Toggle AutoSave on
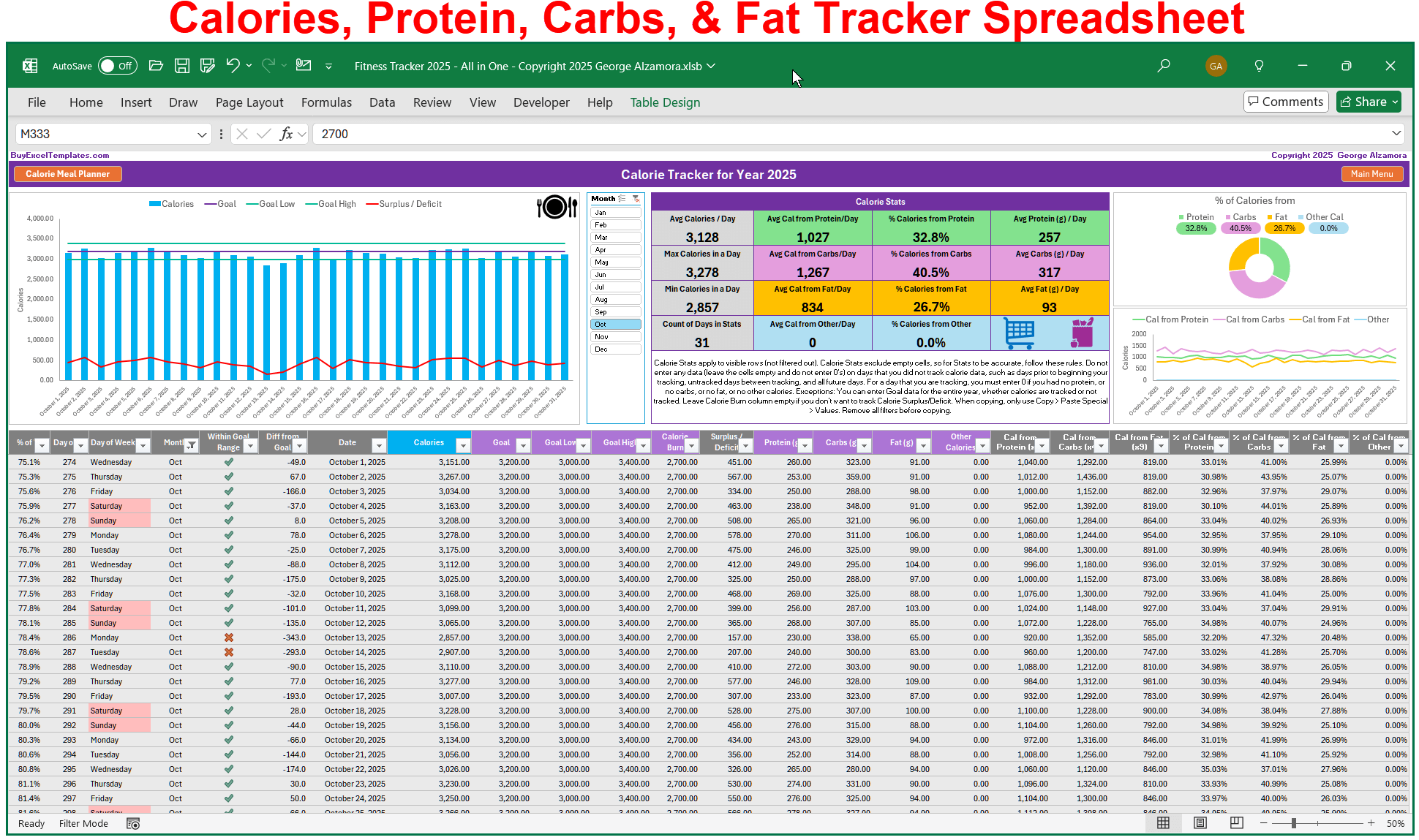Viewport: 1419px width, 840px height. coord(117,65)
